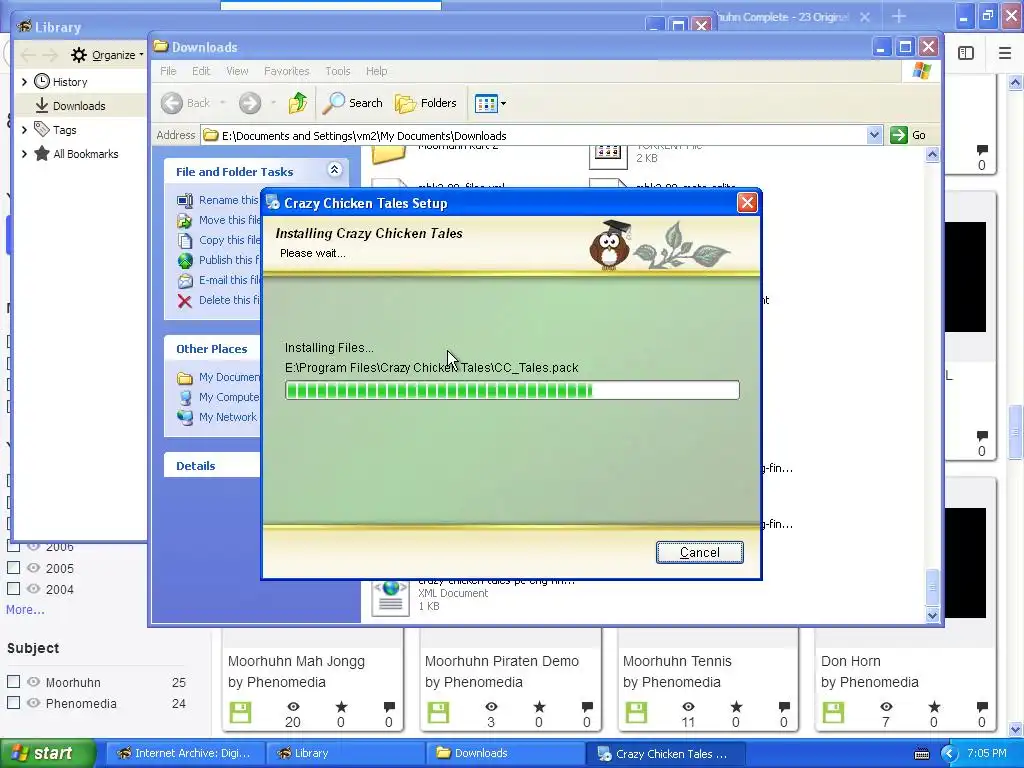The image size is (1024, 768).
Task: Click the History clock icon in Library
Action: (x=42, y=82)
